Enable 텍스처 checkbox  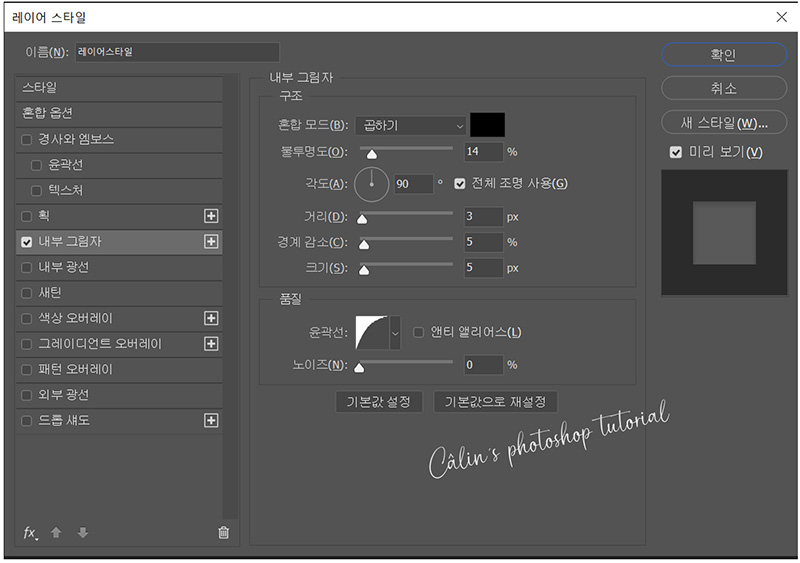coord(36,190)
